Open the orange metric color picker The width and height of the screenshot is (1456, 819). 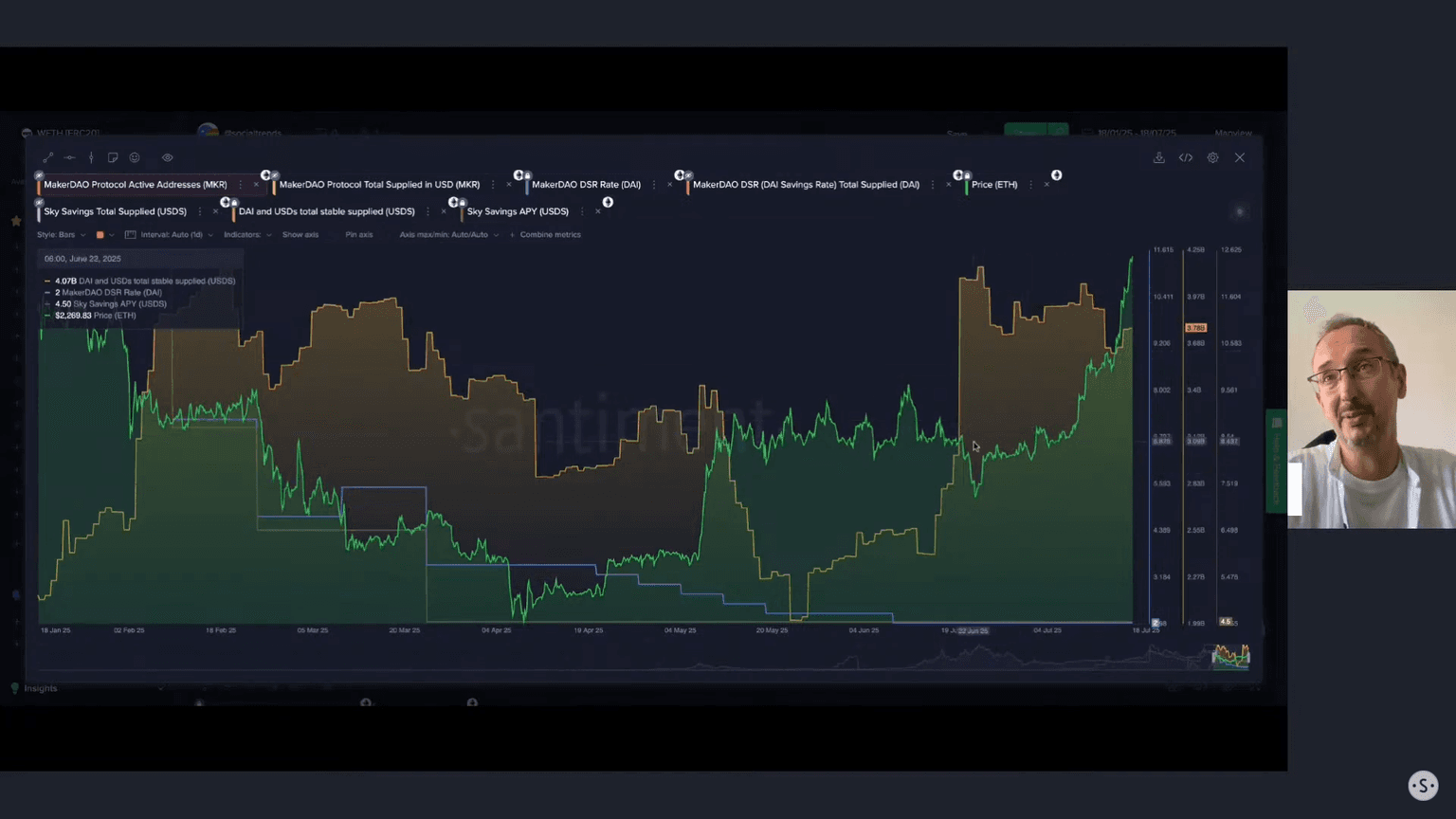[x=100, y=235]
